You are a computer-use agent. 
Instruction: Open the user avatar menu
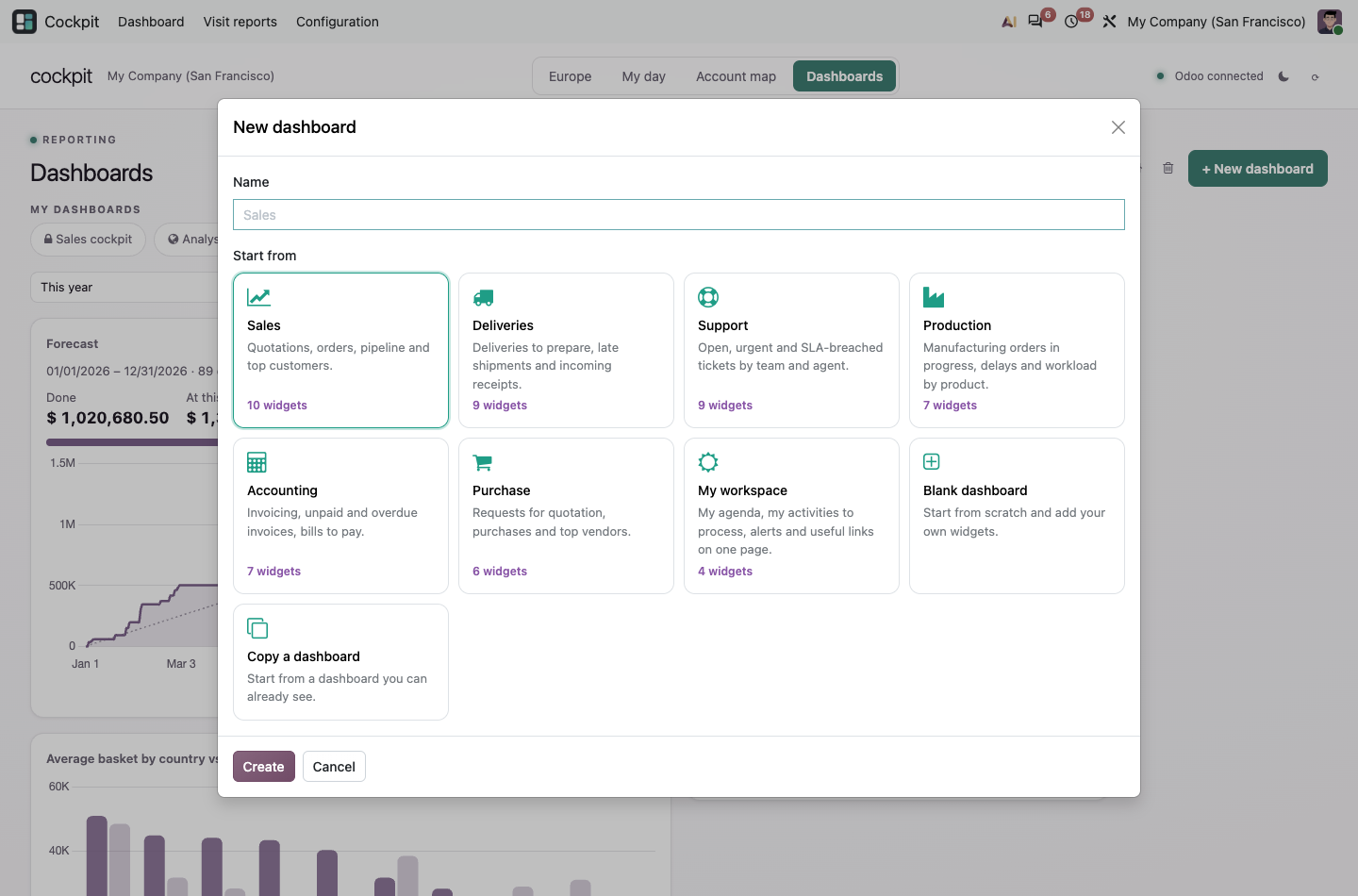1330,22
